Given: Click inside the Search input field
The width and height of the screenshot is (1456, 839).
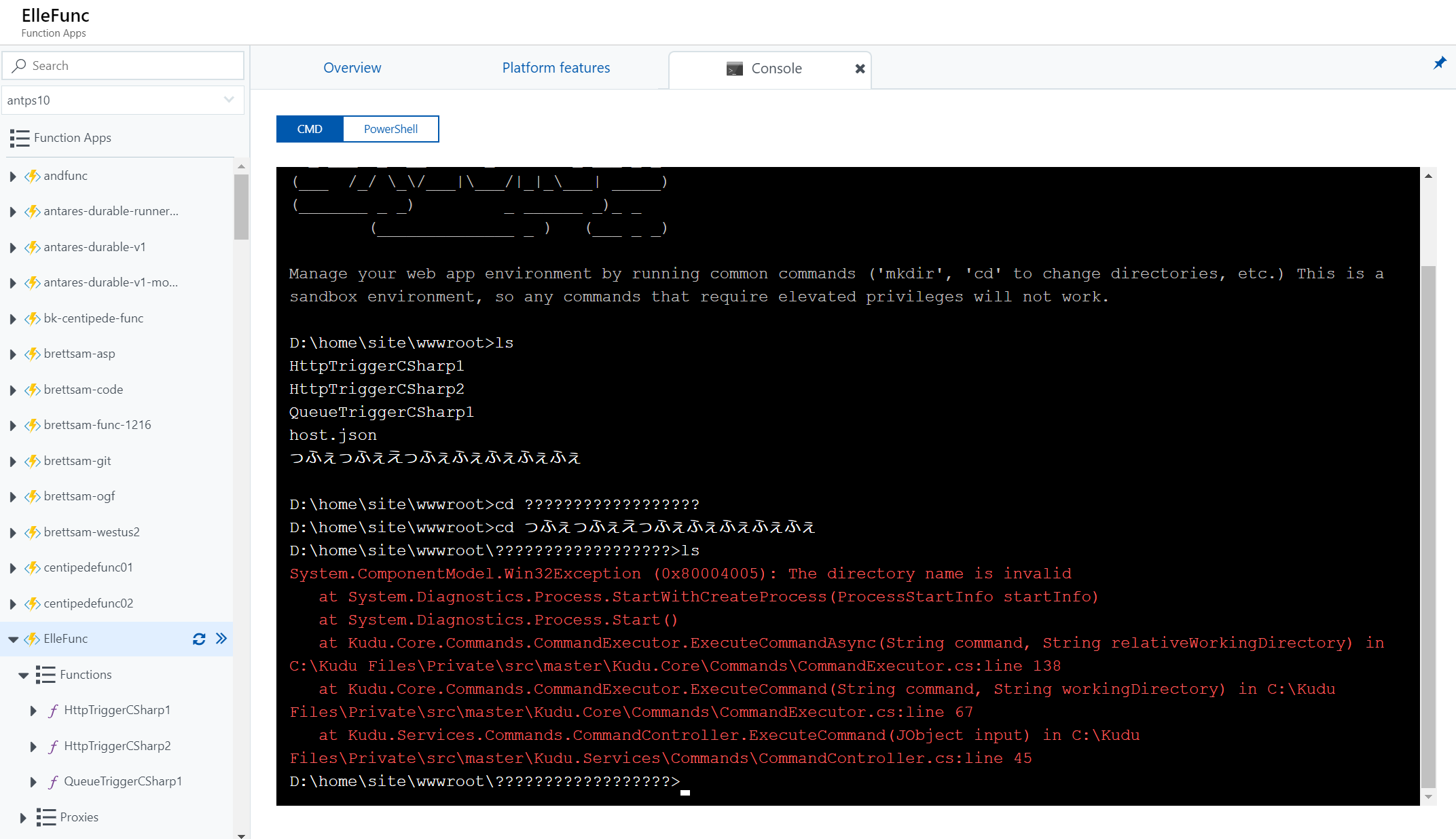Looking at the screenshot, I should [x=81, y=65].
